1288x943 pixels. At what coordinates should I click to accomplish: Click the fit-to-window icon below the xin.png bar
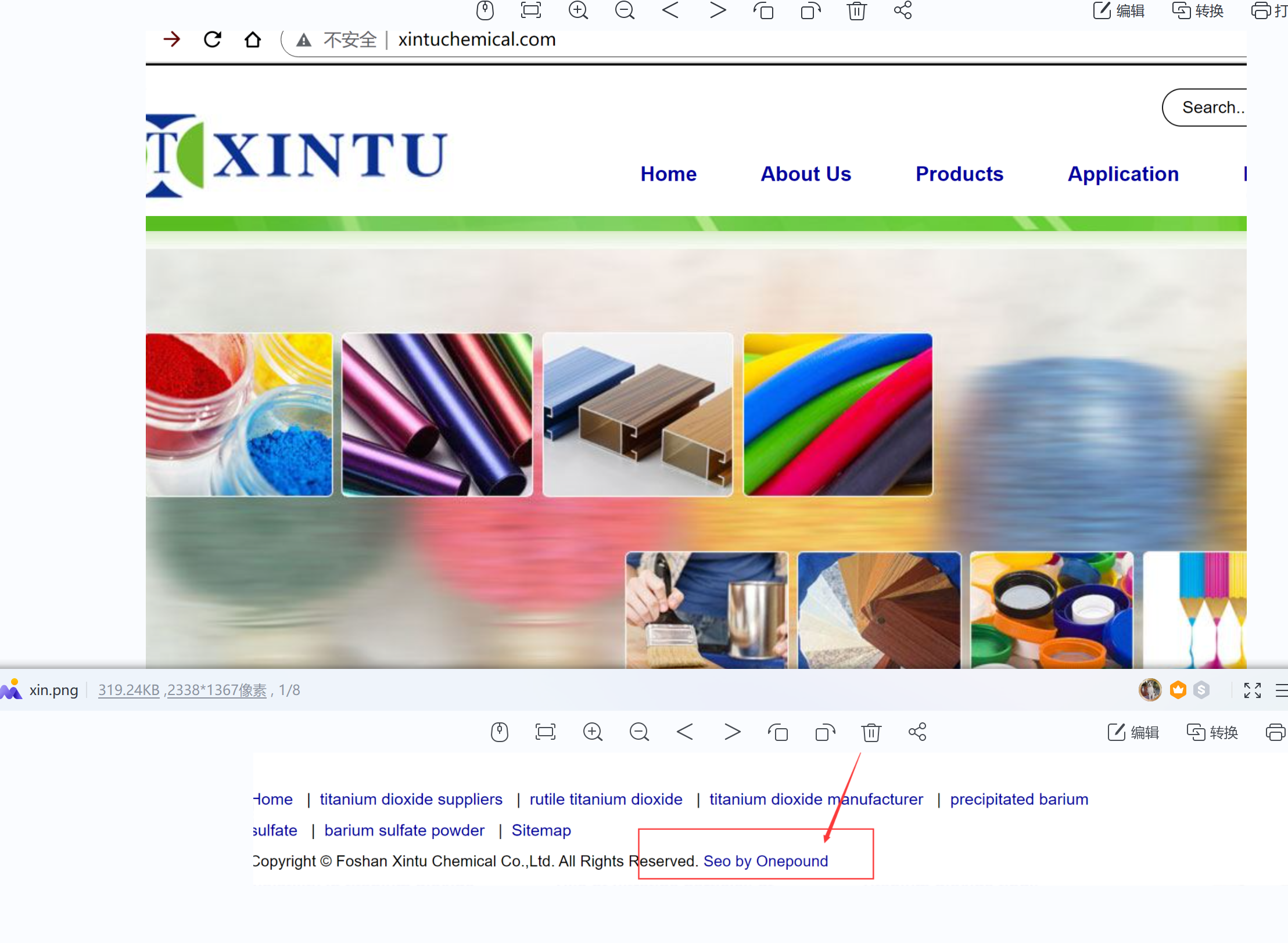click(x=546, y=732)
